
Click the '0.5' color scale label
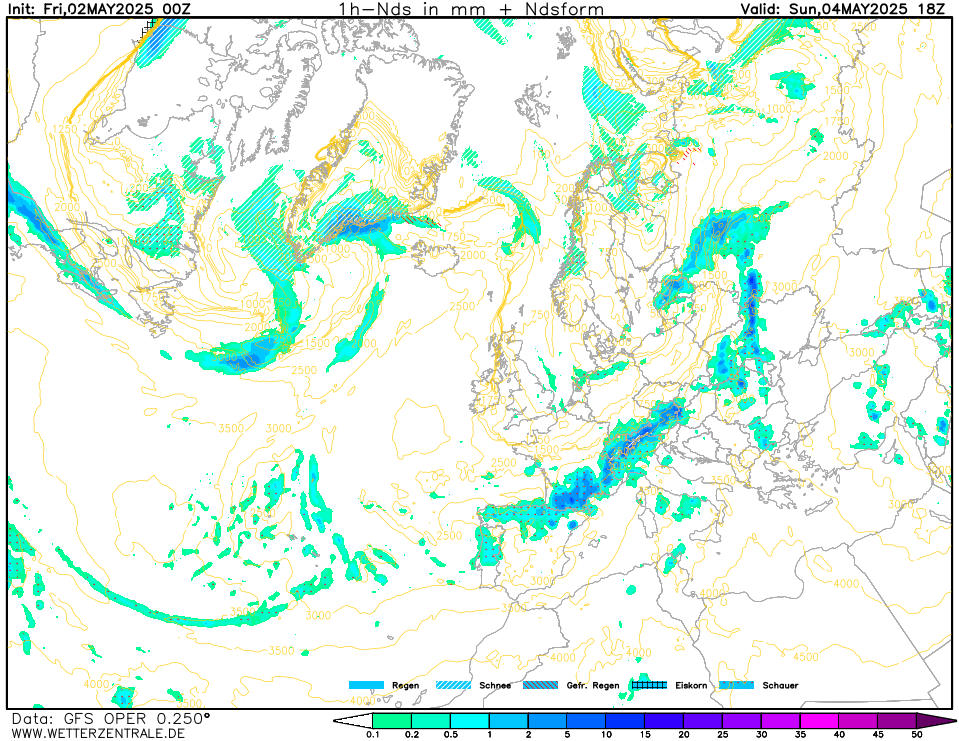[451, 734]
